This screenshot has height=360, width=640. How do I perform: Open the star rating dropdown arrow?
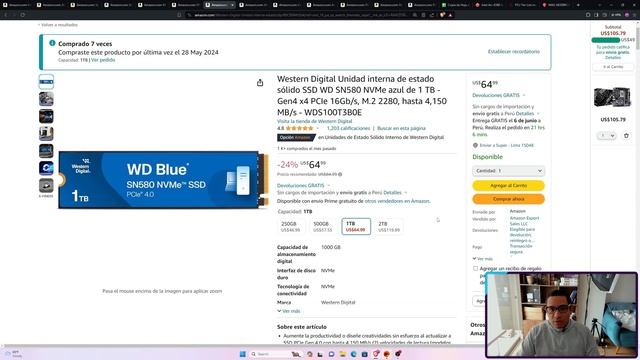(318, 128)
